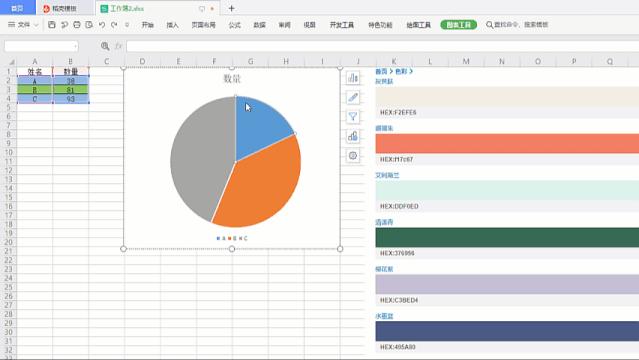Open the Drawing Tools tab (绘图工具)

click(x=419, y=25)
